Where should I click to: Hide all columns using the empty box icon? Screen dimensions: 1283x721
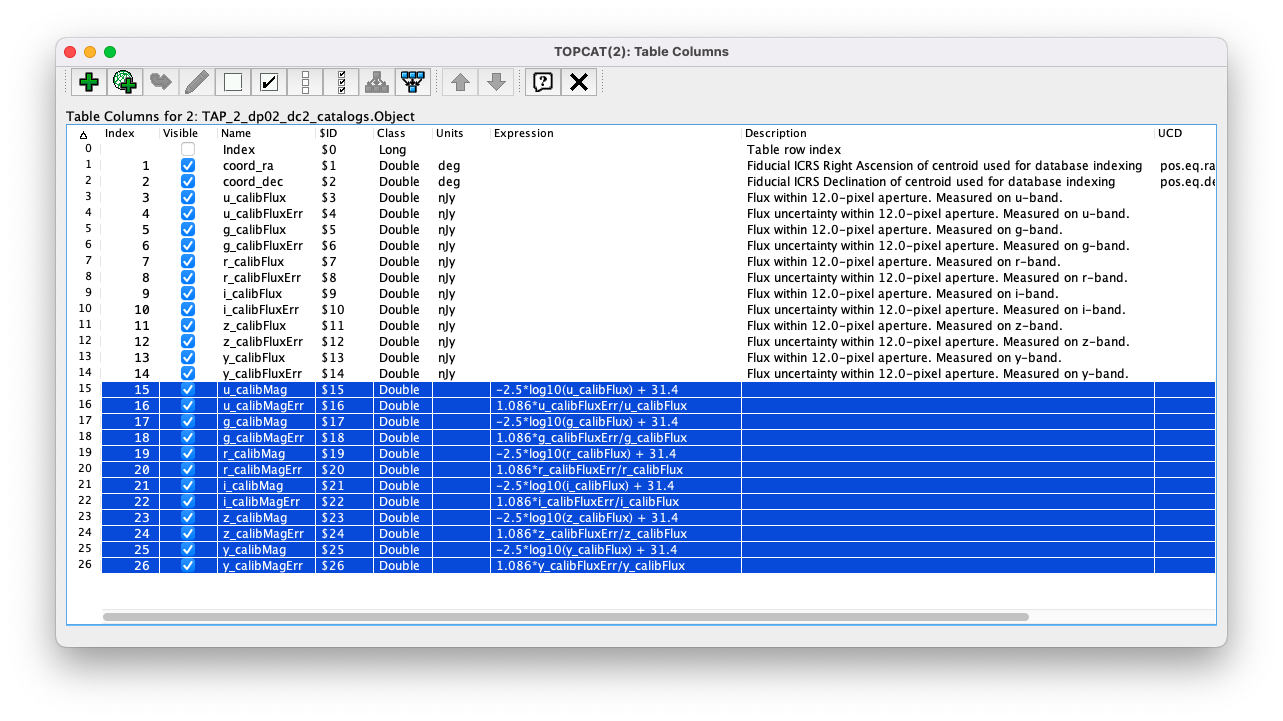(x=232, y=82)
